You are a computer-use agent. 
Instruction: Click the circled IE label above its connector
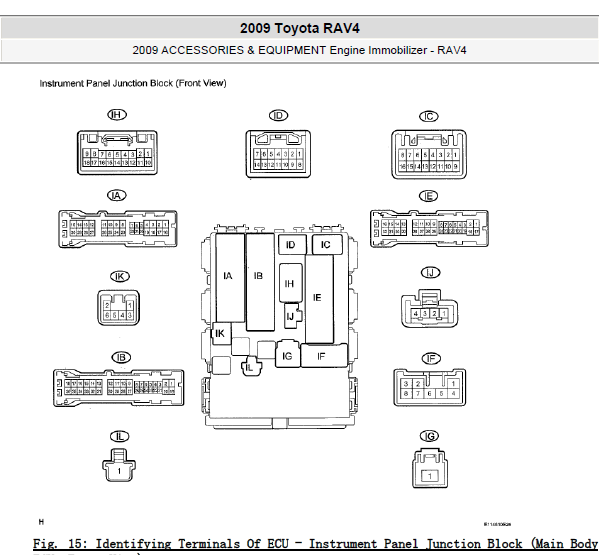click(x=428, y=196)
